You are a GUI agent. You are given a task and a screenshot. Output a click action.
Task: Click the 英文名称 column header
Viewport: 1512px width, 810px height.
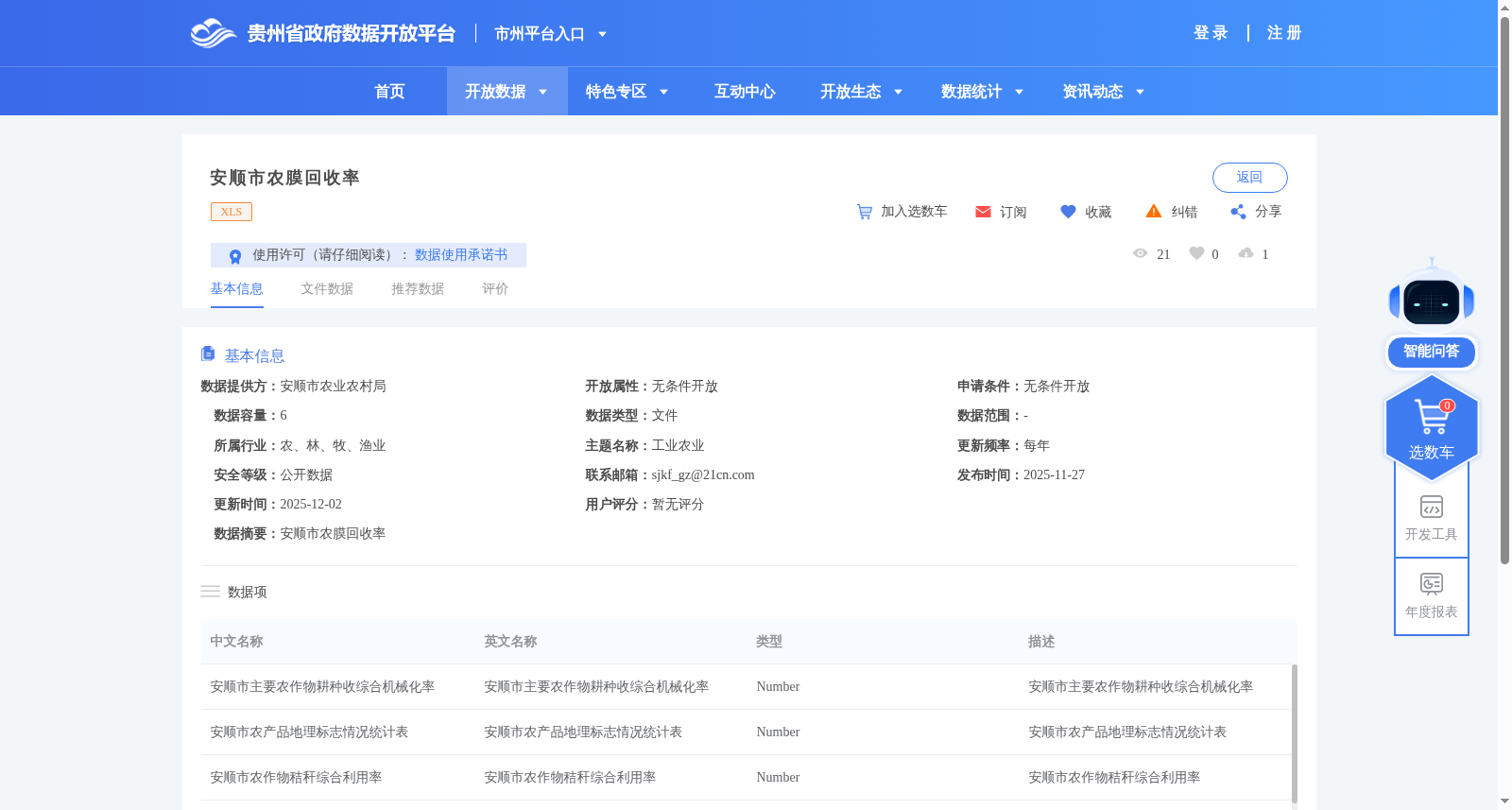[x=510, y=642]
